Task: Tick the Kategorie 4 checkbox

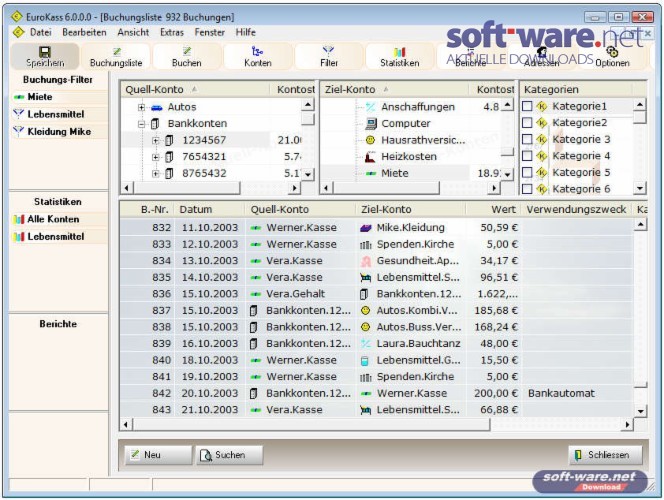Action: 527,156
